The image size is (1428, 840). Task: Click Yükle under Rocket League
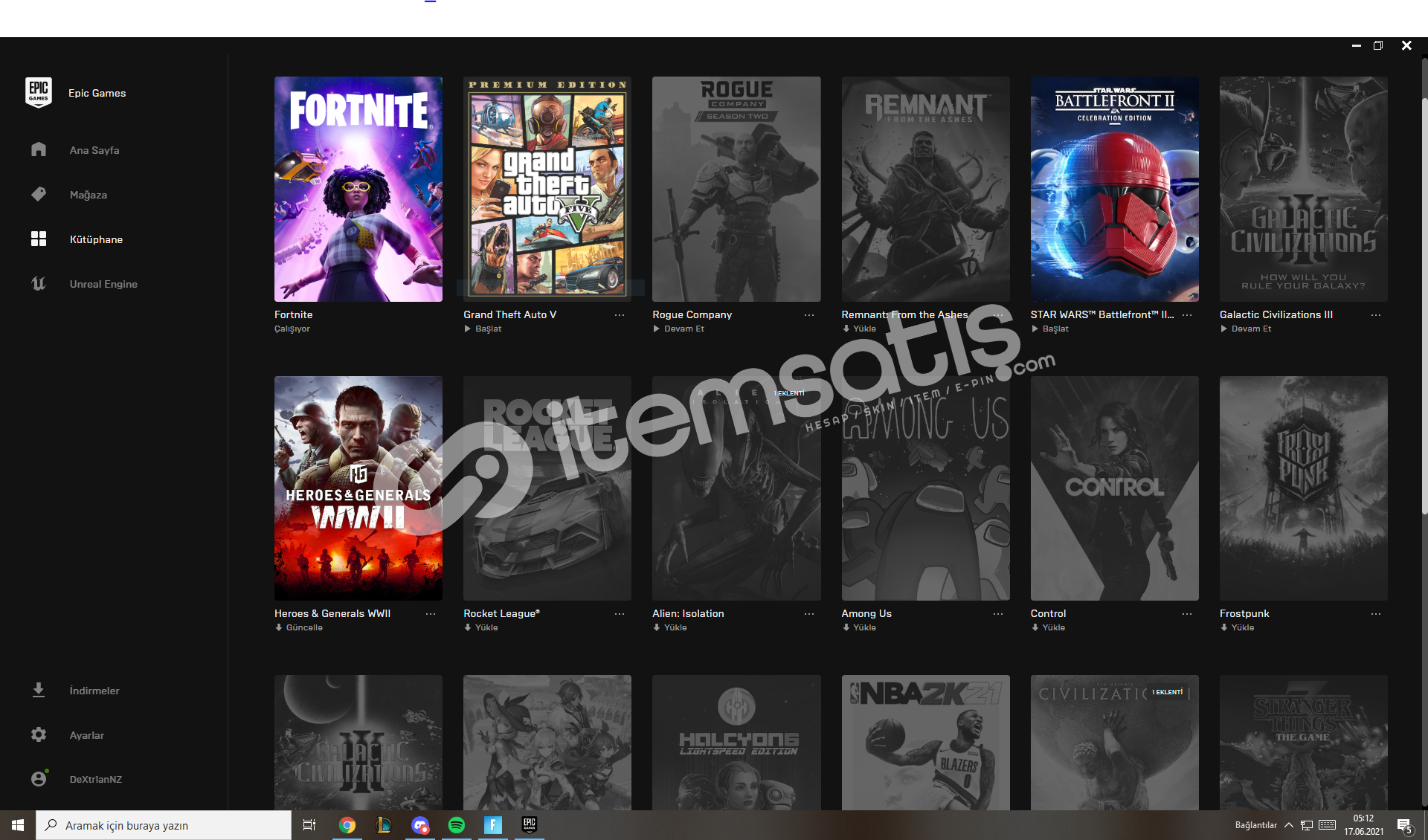(481, 627)
